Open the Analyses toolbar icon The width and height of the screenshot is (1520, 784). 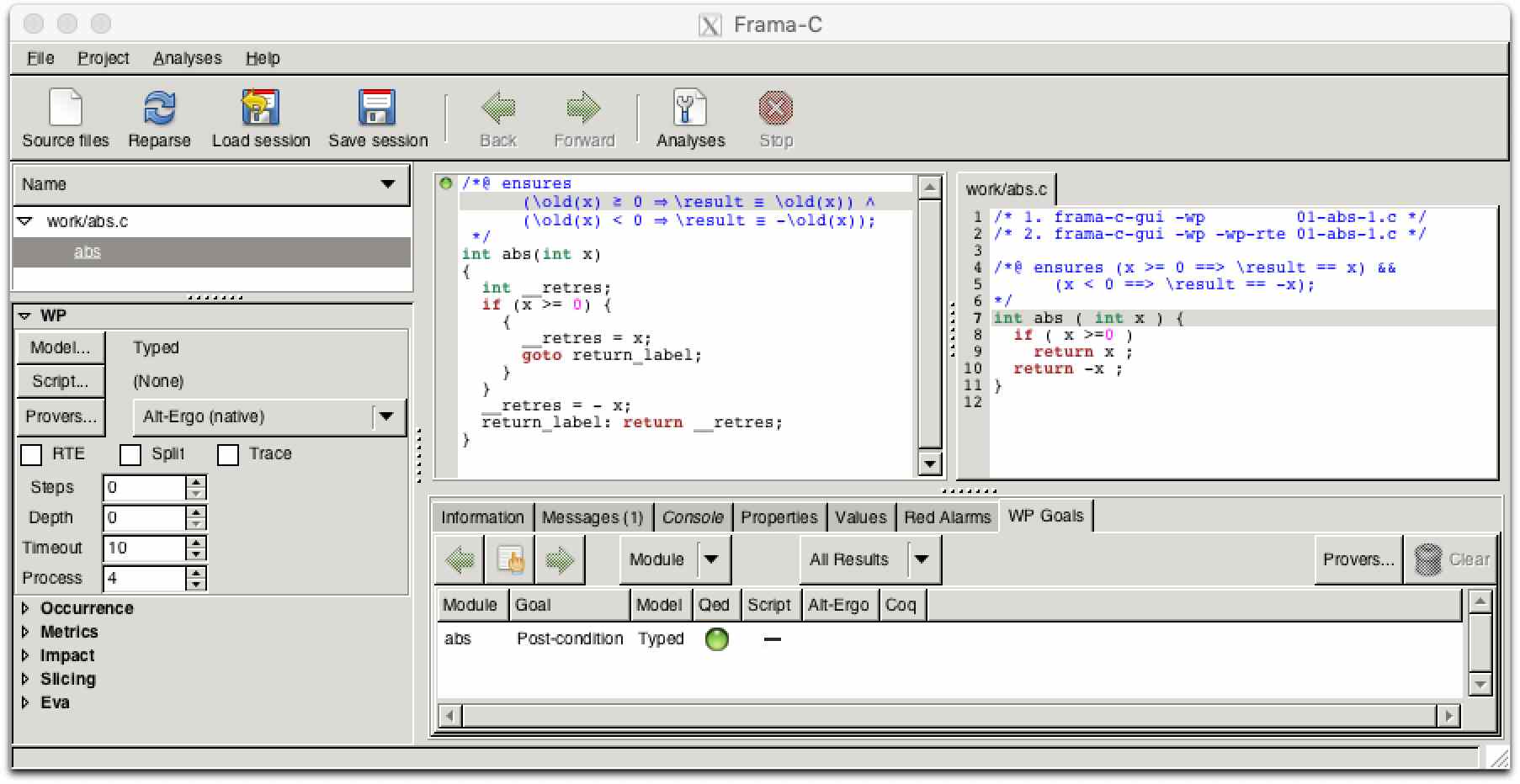click(689, 109)
